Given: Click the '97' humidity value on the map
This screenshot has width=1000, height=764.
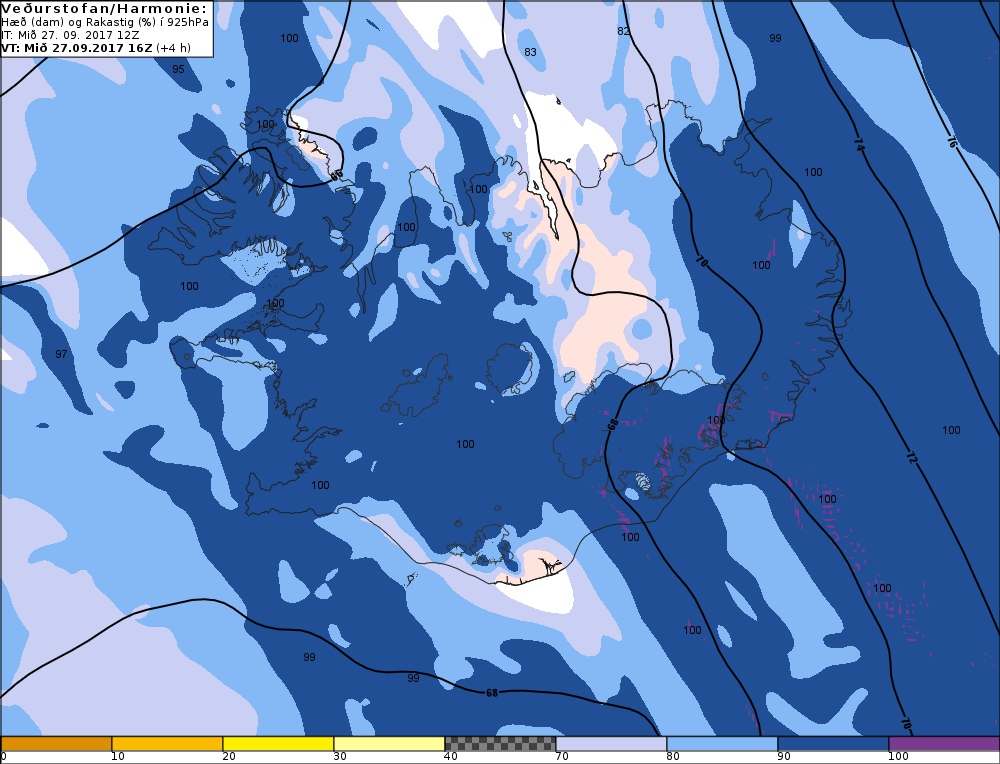Looking at the screenshot, I should [61, 354].
